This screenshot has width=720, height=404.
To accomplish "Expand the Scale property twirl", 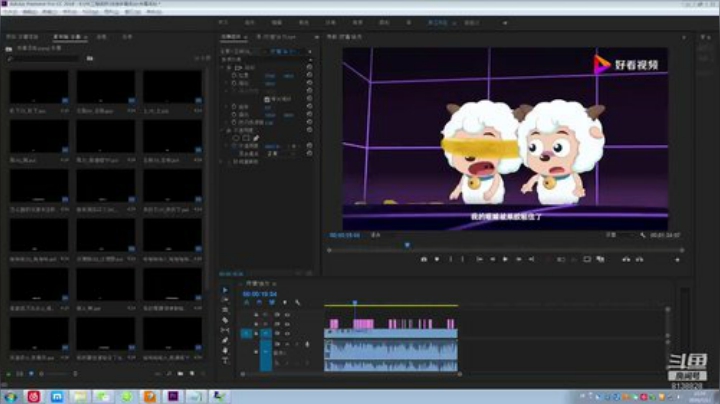I will (227, 83).
